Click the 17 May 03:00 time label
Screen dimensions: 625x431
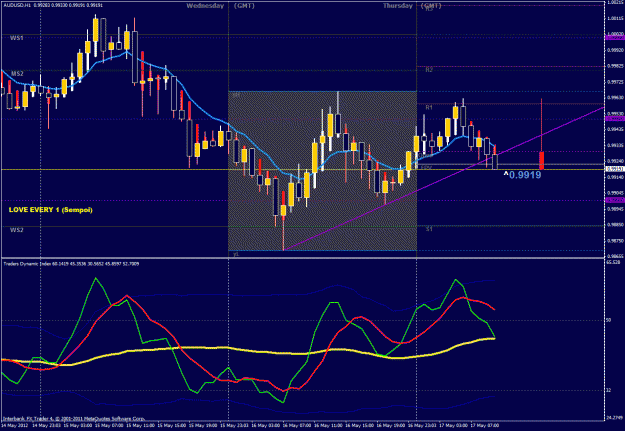(454, 425)
